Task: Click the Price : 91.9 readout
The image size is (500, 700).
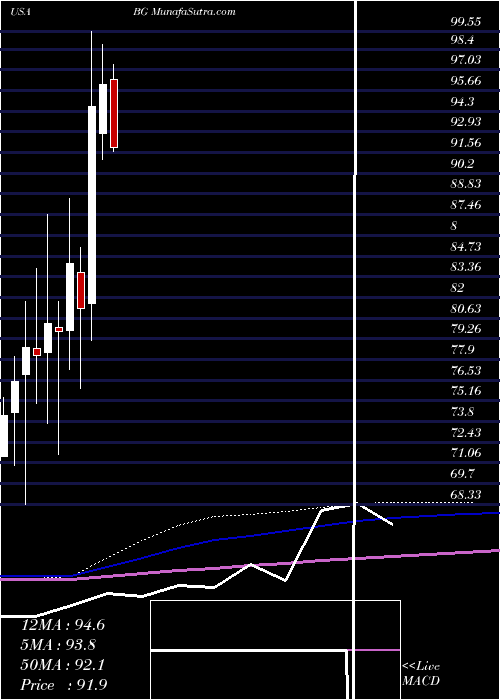Action: (64, 685)
